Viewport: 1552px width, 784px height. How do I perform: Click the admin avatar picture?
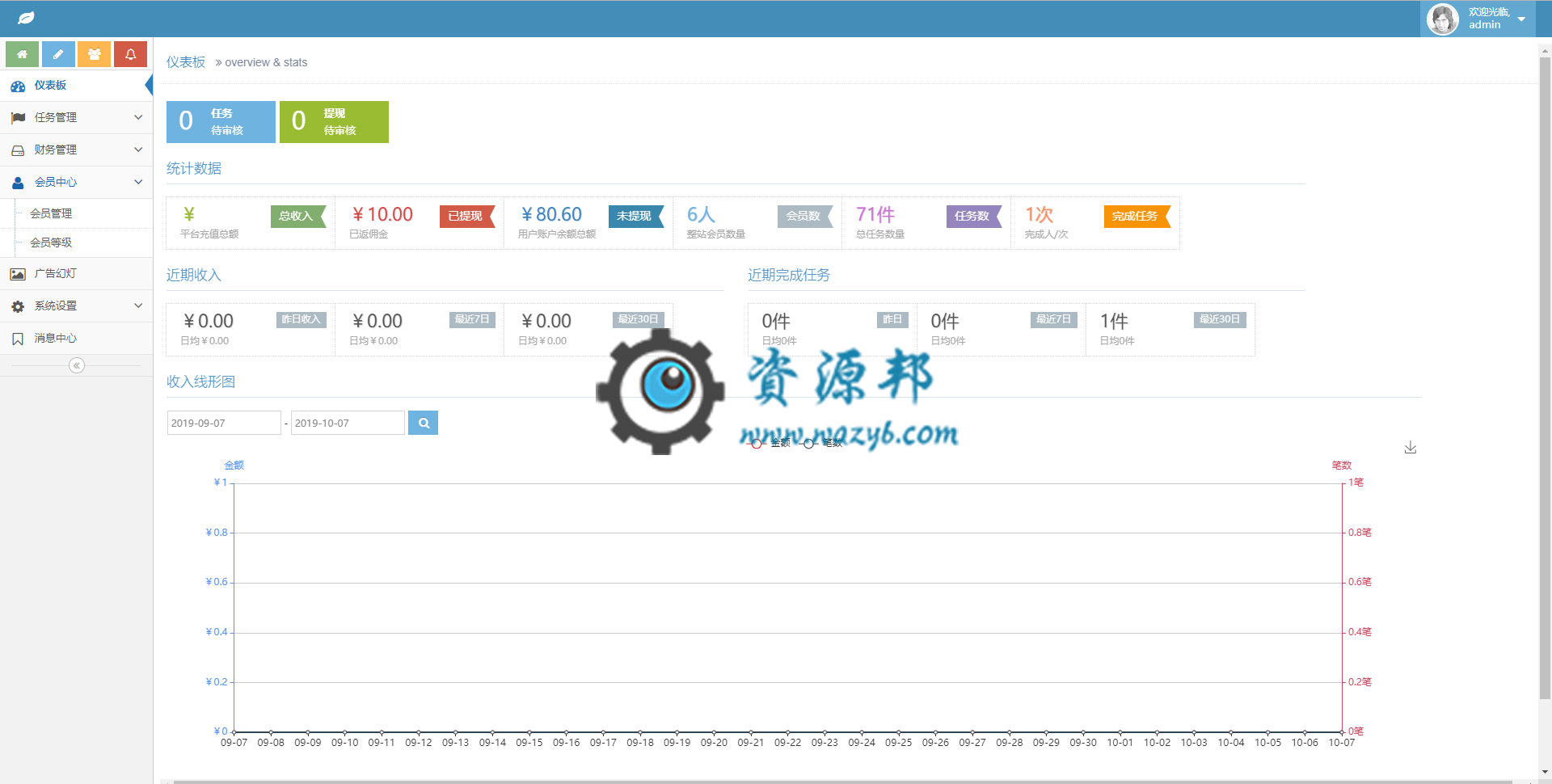pyautogui.click(x=1443, y=19)
